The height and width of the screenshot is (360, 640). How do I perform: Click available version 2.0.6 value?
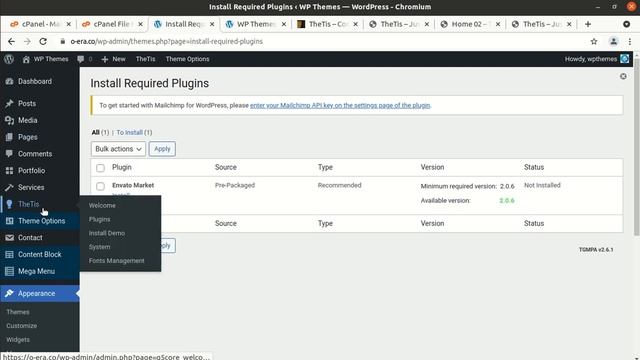coord(507,200)
